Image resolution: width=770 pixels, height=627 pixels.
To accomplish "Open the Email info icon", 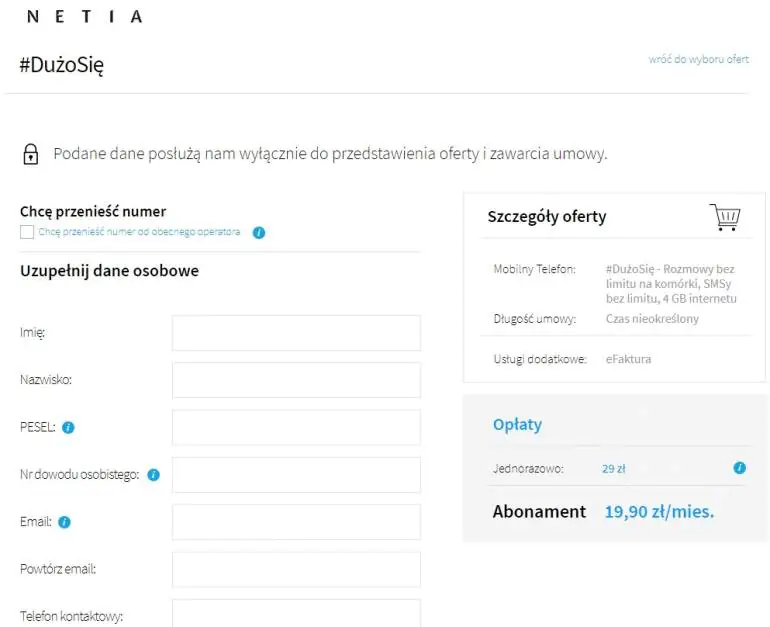I will coord(64,522).
